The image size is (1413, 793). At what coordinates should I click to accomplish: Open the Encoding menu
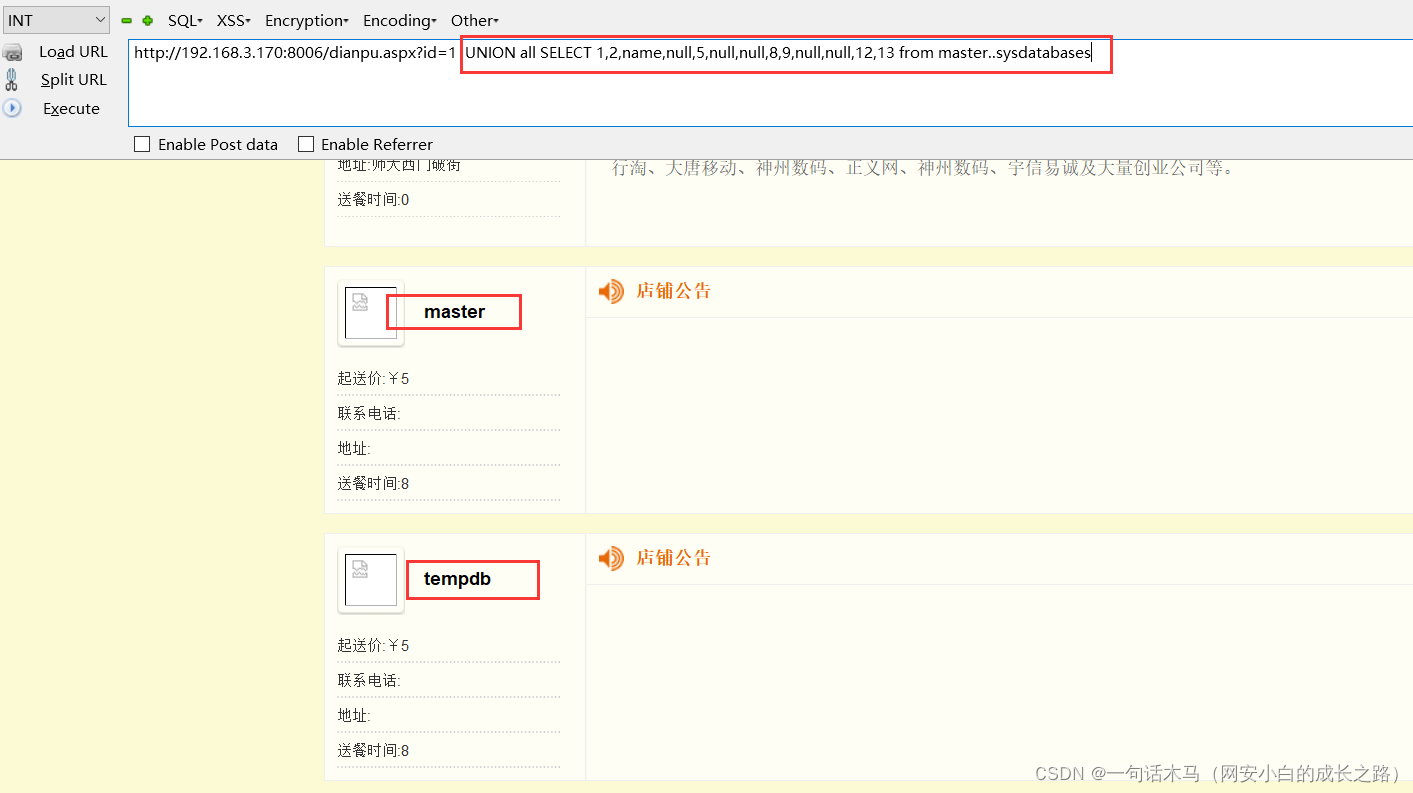[400, 20]
